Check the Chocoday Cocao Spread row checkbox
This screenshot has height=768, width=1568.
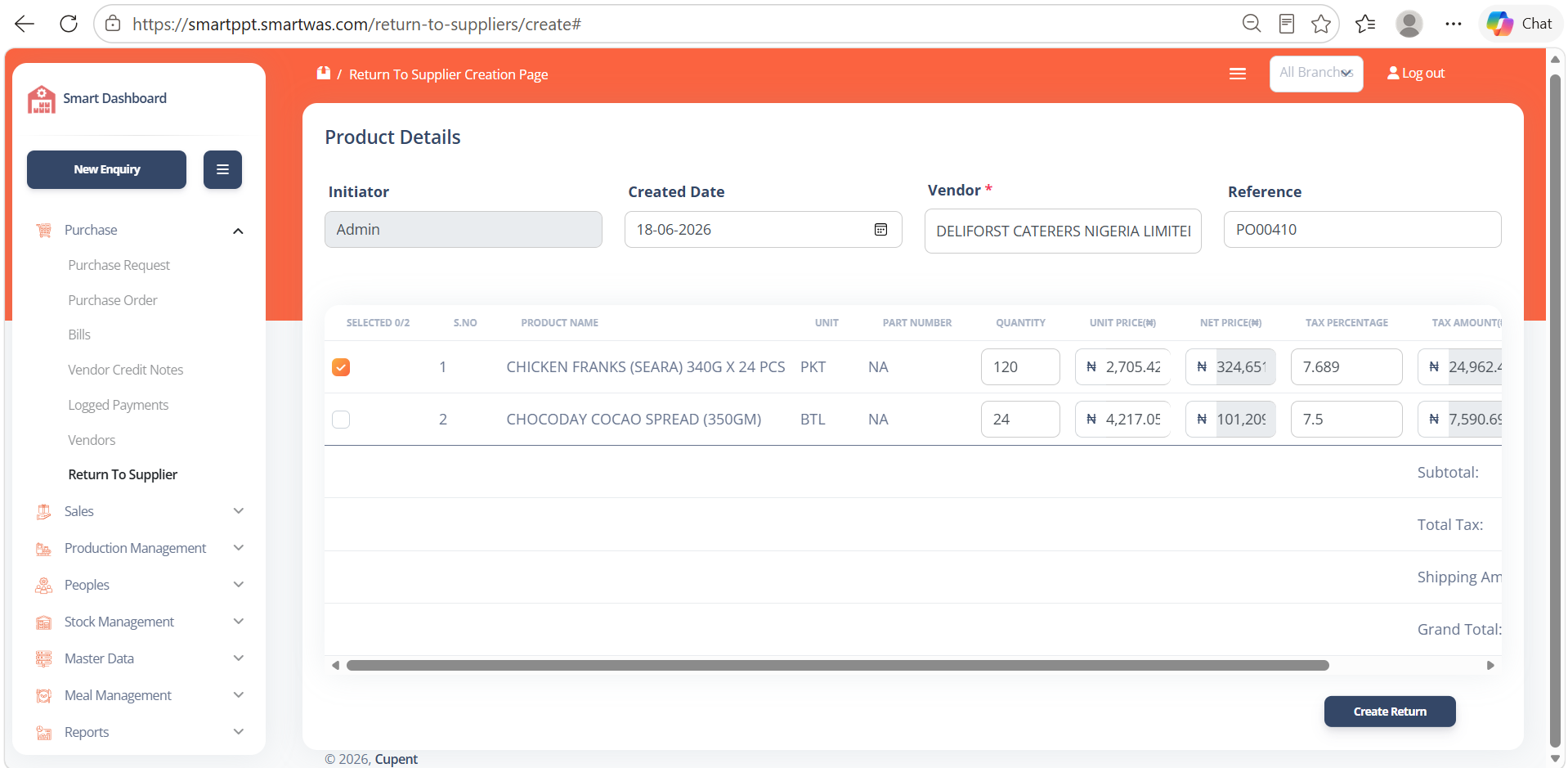coord(341,420)
